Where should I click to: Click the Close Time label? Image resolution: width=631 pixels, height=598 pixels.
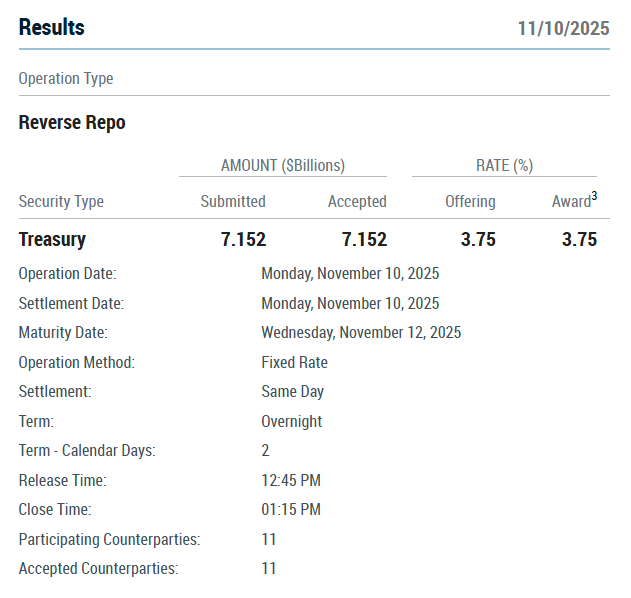coord(55,509)
